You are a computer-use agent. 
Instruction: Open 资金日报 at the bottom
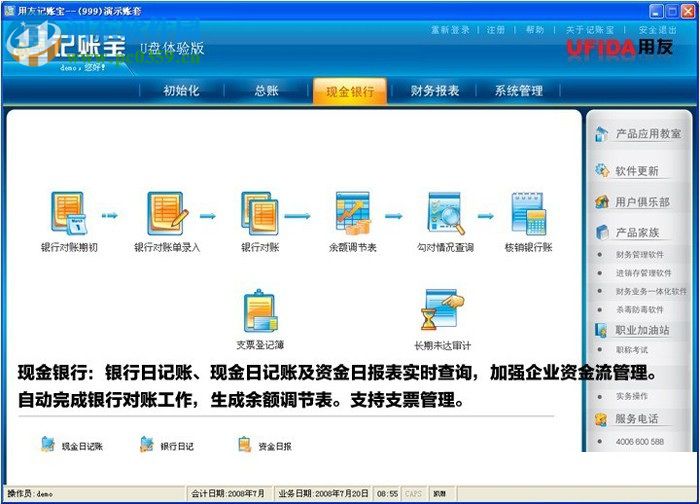coord(265,446)
